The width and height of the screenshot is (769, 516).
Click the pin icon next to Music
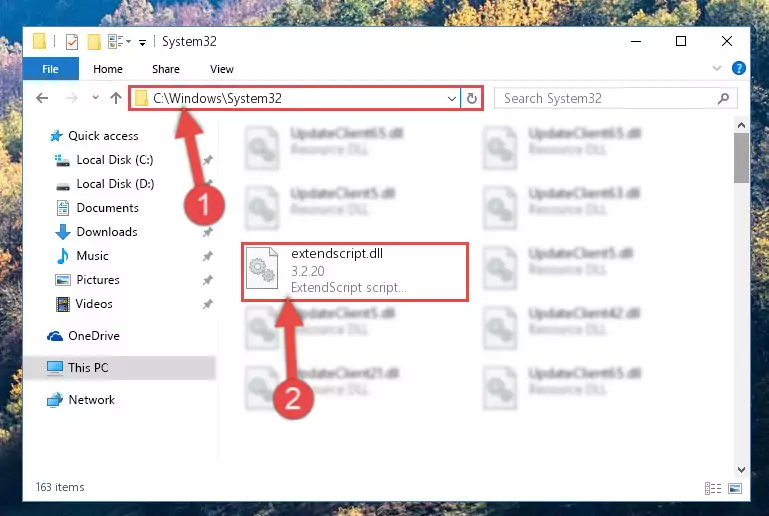pyautogui.click(x=208, y=256)
